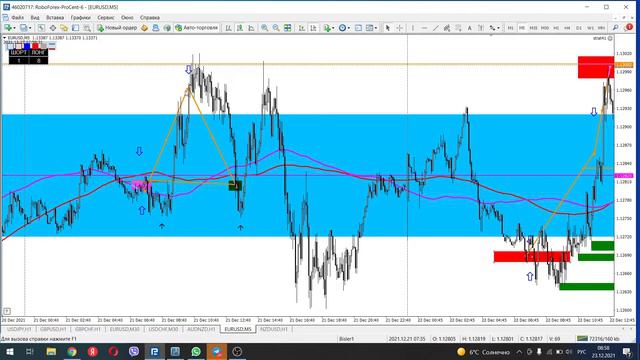Viewport: 640px width, 360px height.
Task: Toggle the Авто-торговля button
Action: coord(197,28)
